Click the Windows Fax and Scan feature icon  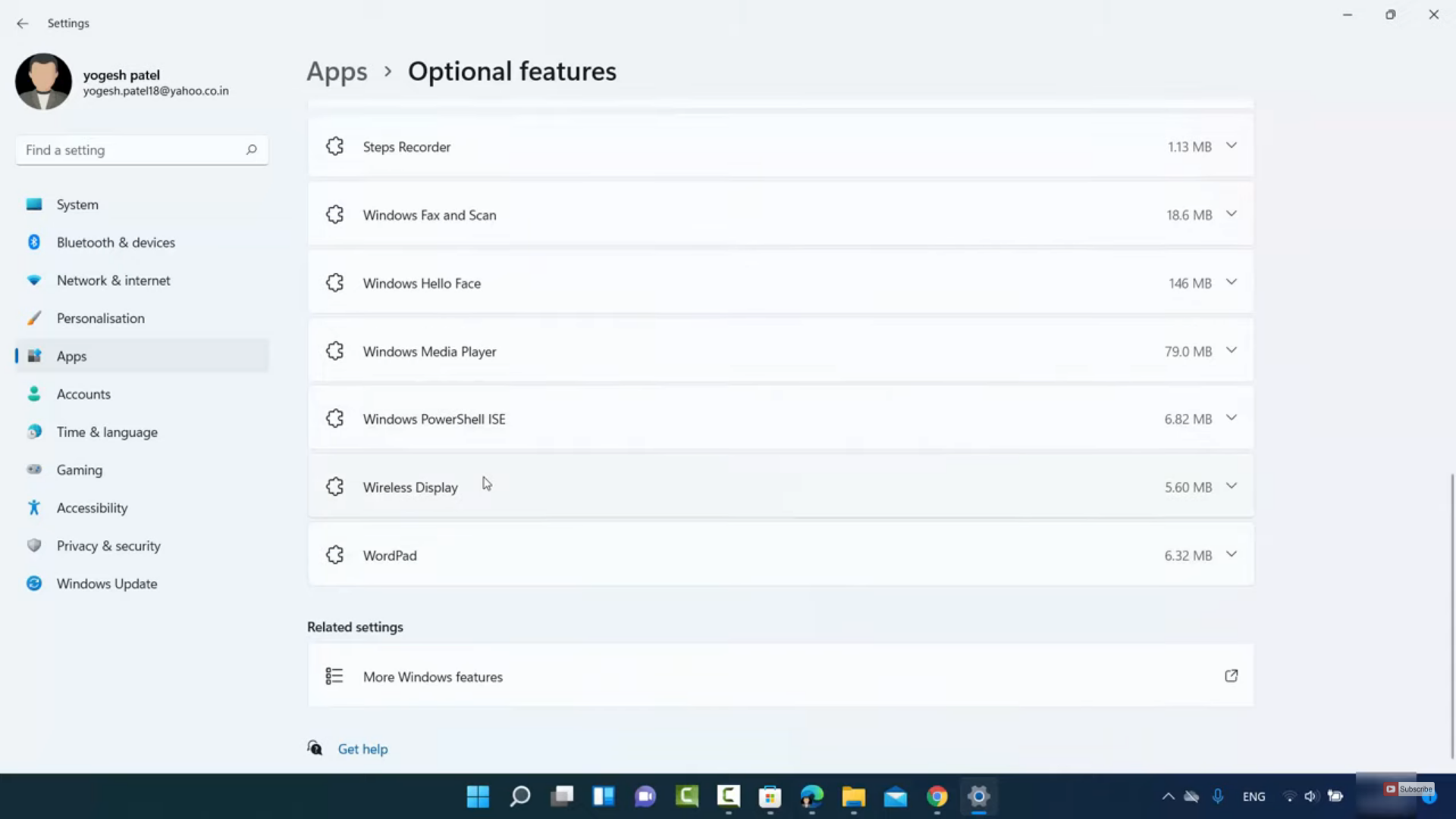click(x=334, y=215)
